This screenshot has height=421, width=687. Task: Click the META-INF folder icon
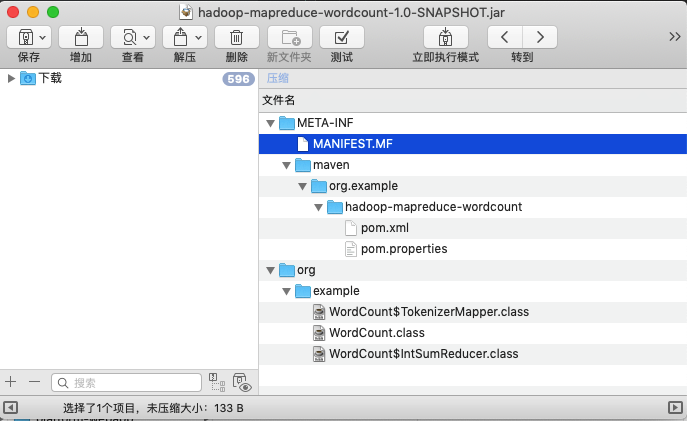coord(287,123)
